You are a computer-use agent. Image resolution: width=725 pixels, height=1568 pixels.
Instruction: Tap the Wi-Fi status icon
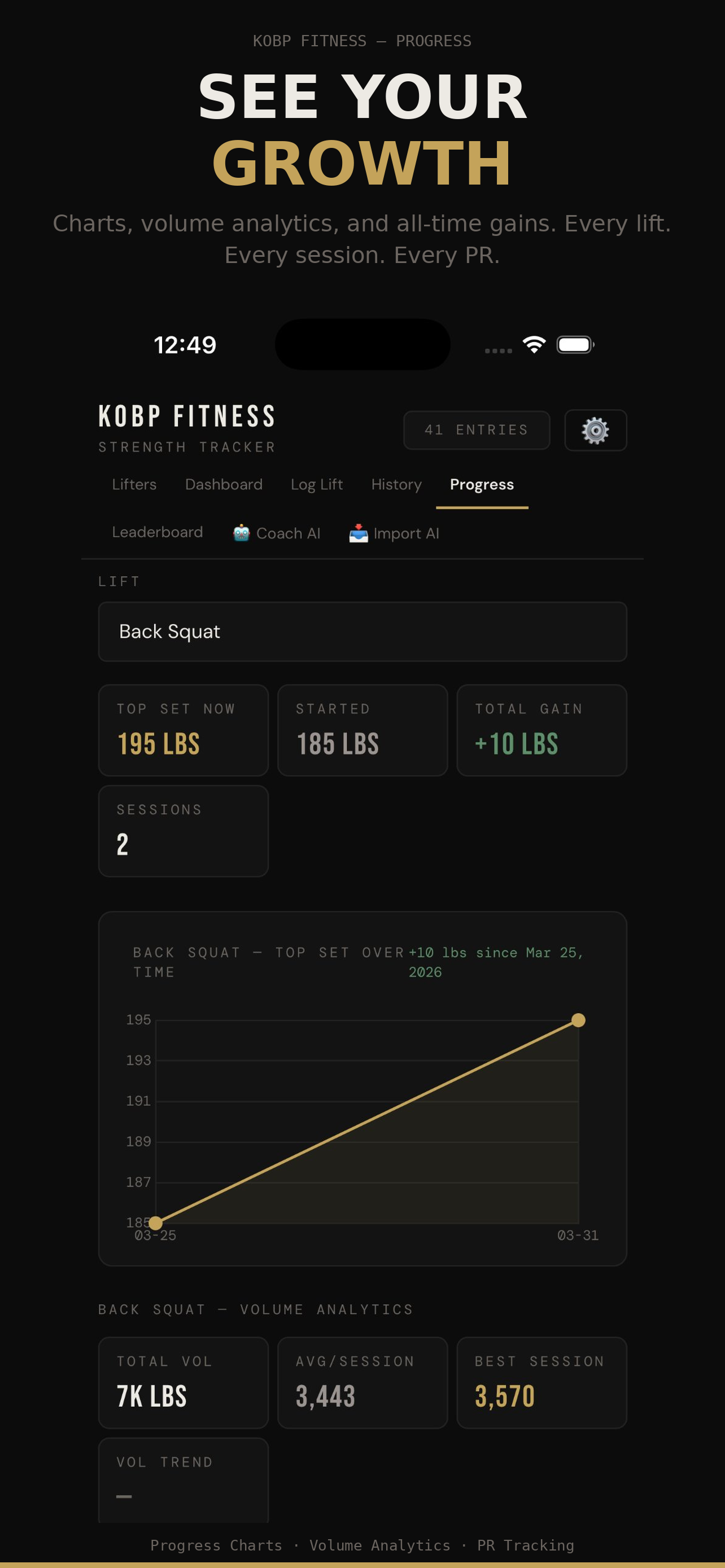click(x=534, y=344)
